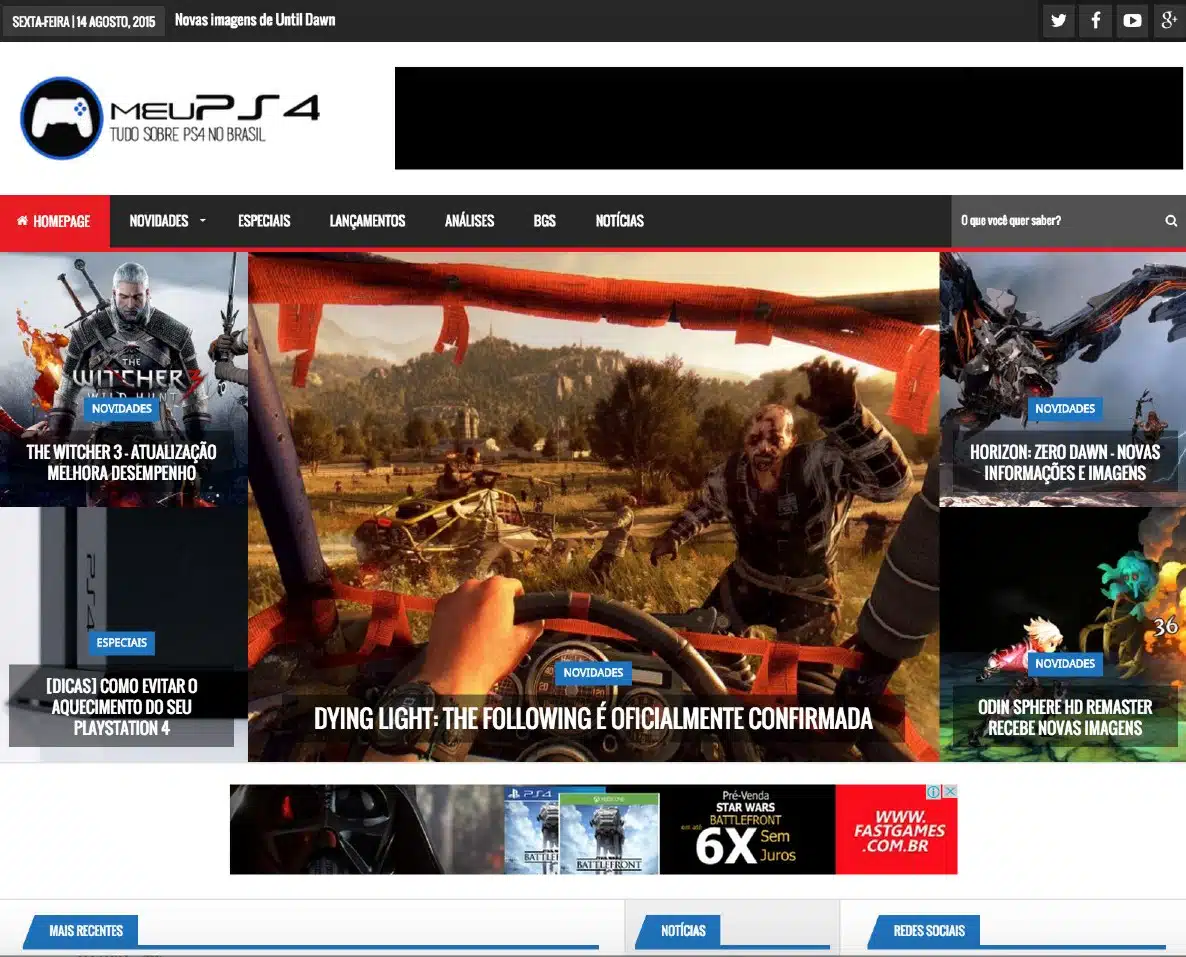Open the Horizon Zero Dawn headline link

pos(1065,462)
